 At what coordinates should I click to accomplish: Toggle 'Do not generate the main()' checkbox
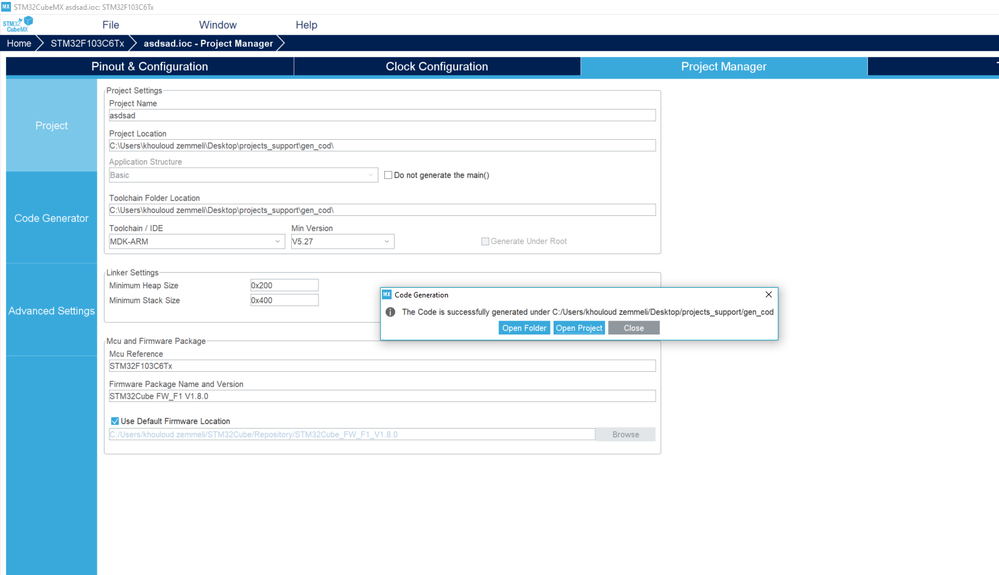(x=388, y=175)
